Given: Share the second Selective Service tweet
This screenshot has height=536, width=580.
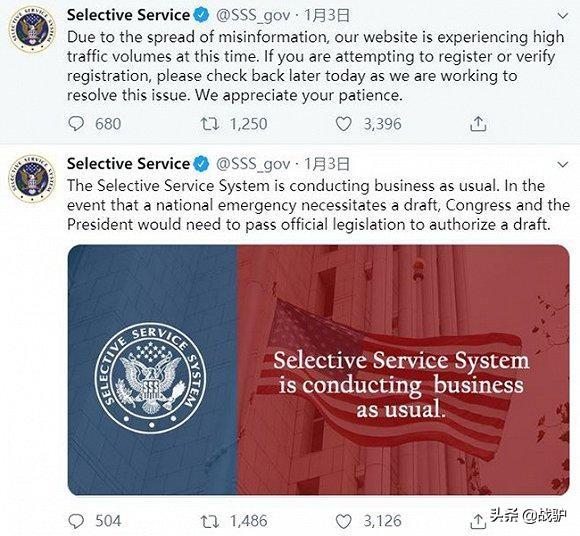Looking at the screenshot, I should coord(478,521).
